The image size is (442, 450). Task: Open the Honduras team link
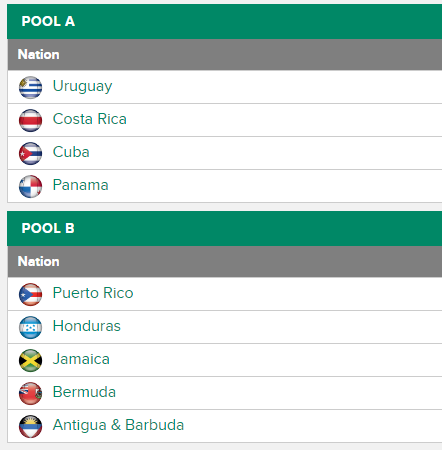pos(87,326)
